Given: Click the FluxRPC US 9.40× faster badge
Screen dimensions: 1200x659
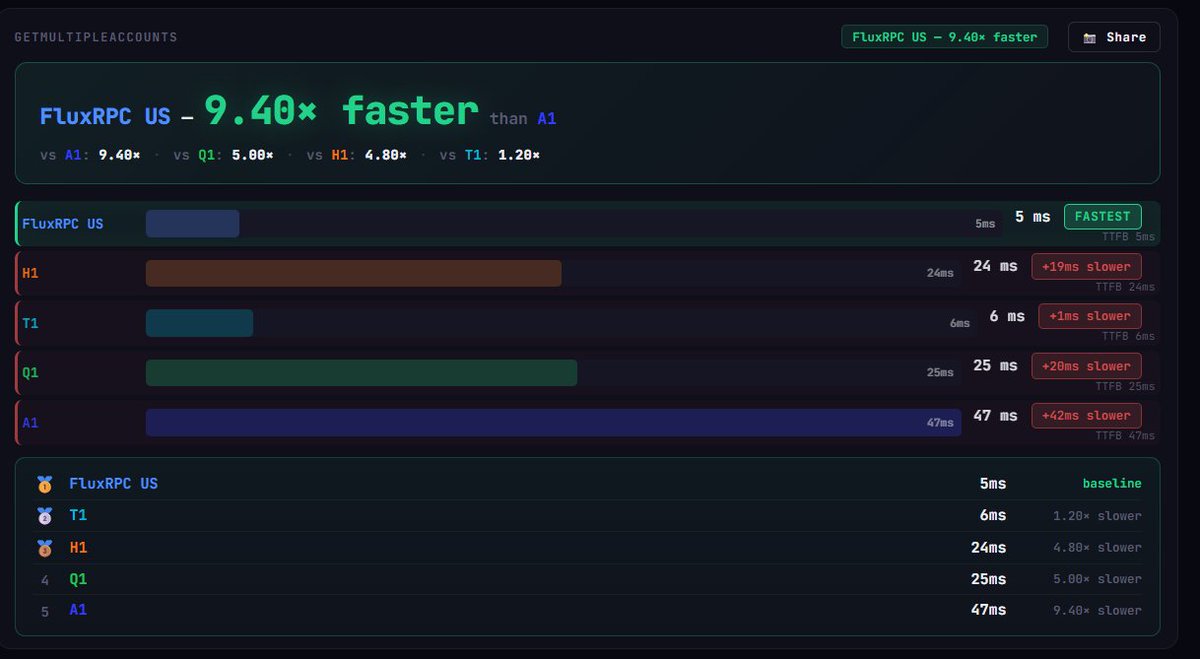Looking at the screenshot, I should [945, 37].
